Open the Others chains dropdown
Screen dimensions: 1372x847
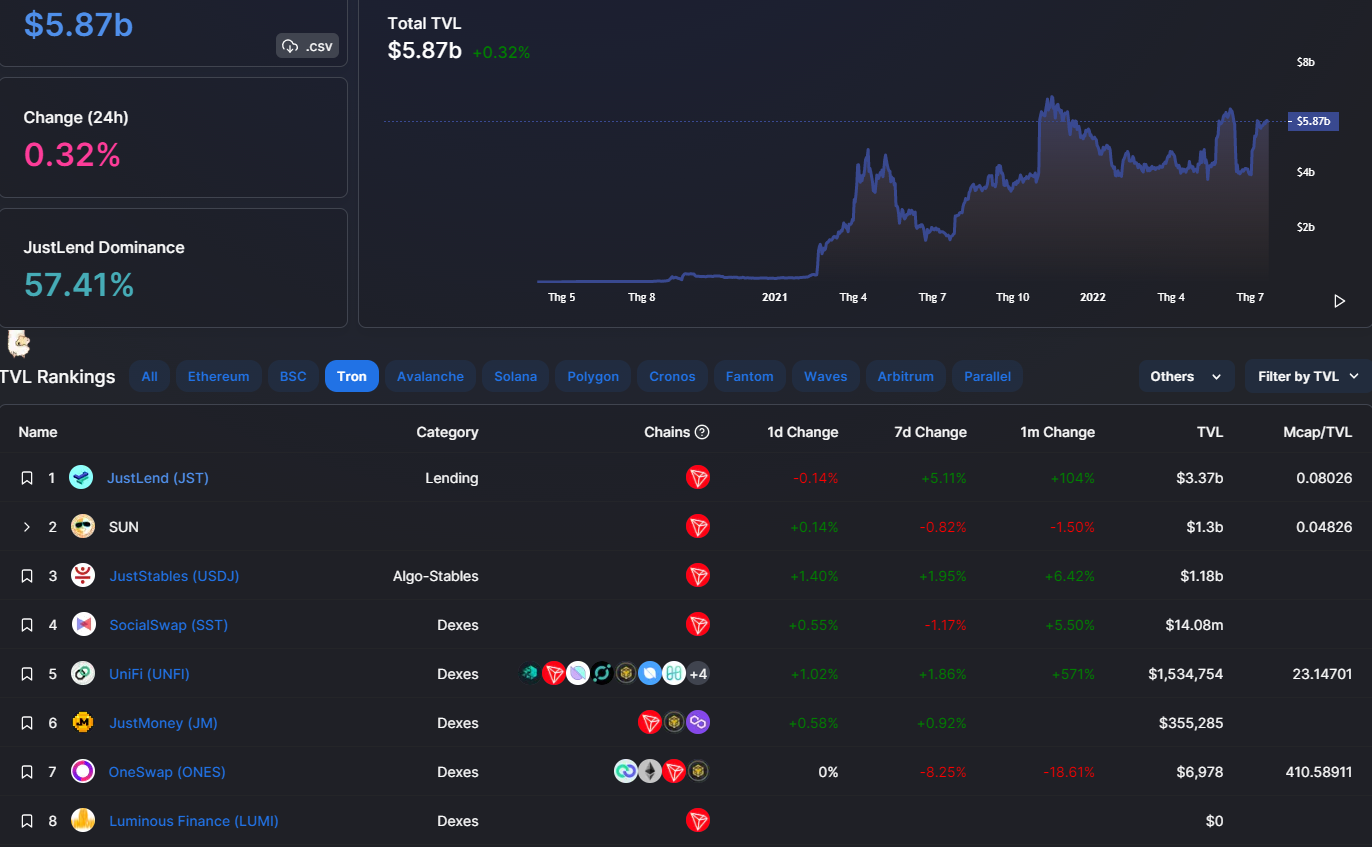(x=1186, y=376)
